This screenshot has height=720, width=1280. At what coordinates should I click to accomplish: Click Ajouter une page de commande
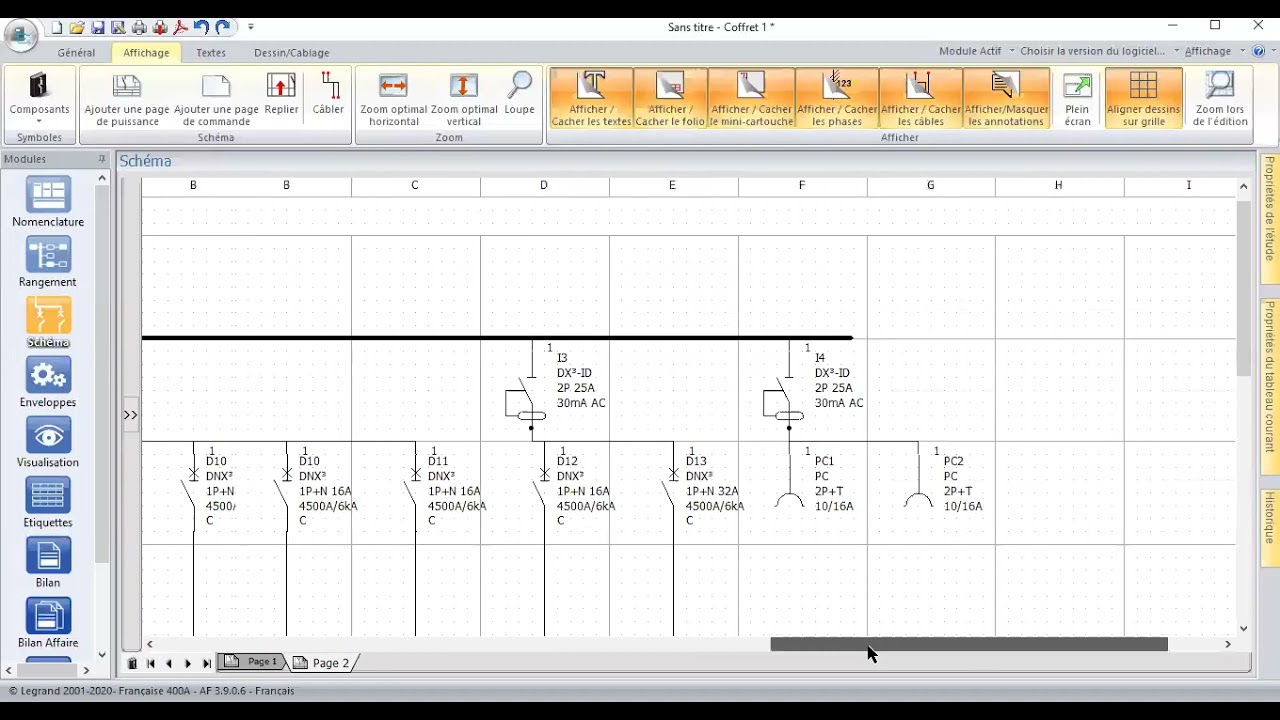(216, 99)
